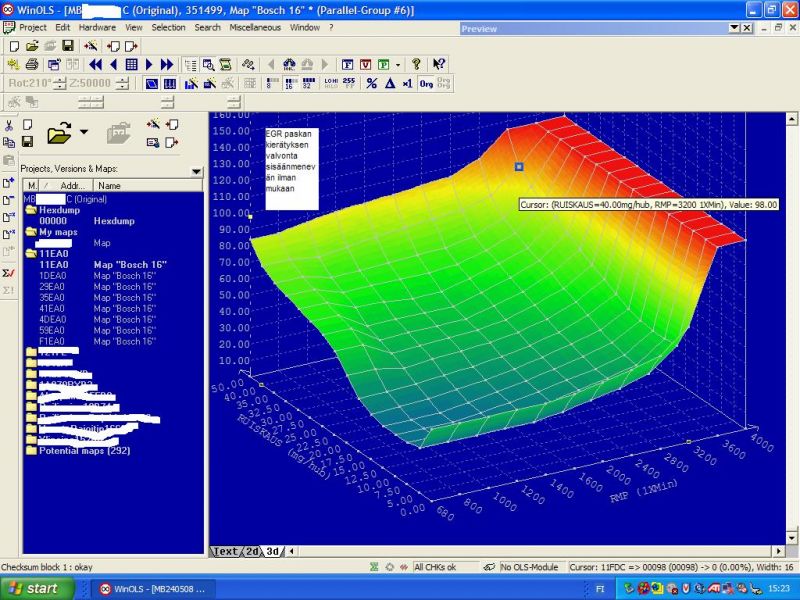
Task: Click the Name column header
Action: 148,186
